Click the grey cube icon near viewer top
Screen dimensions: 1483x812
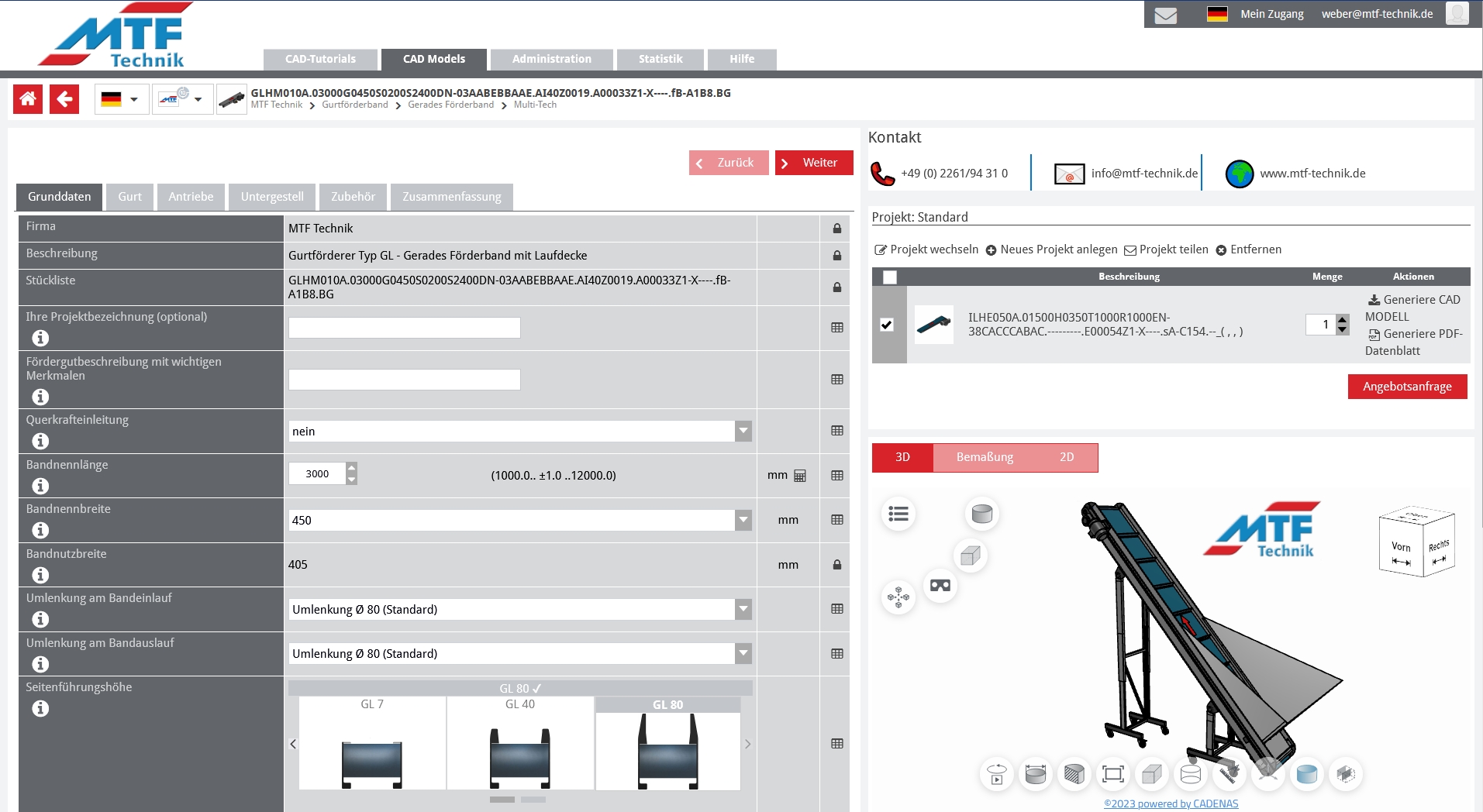click(x=970, y=556)
